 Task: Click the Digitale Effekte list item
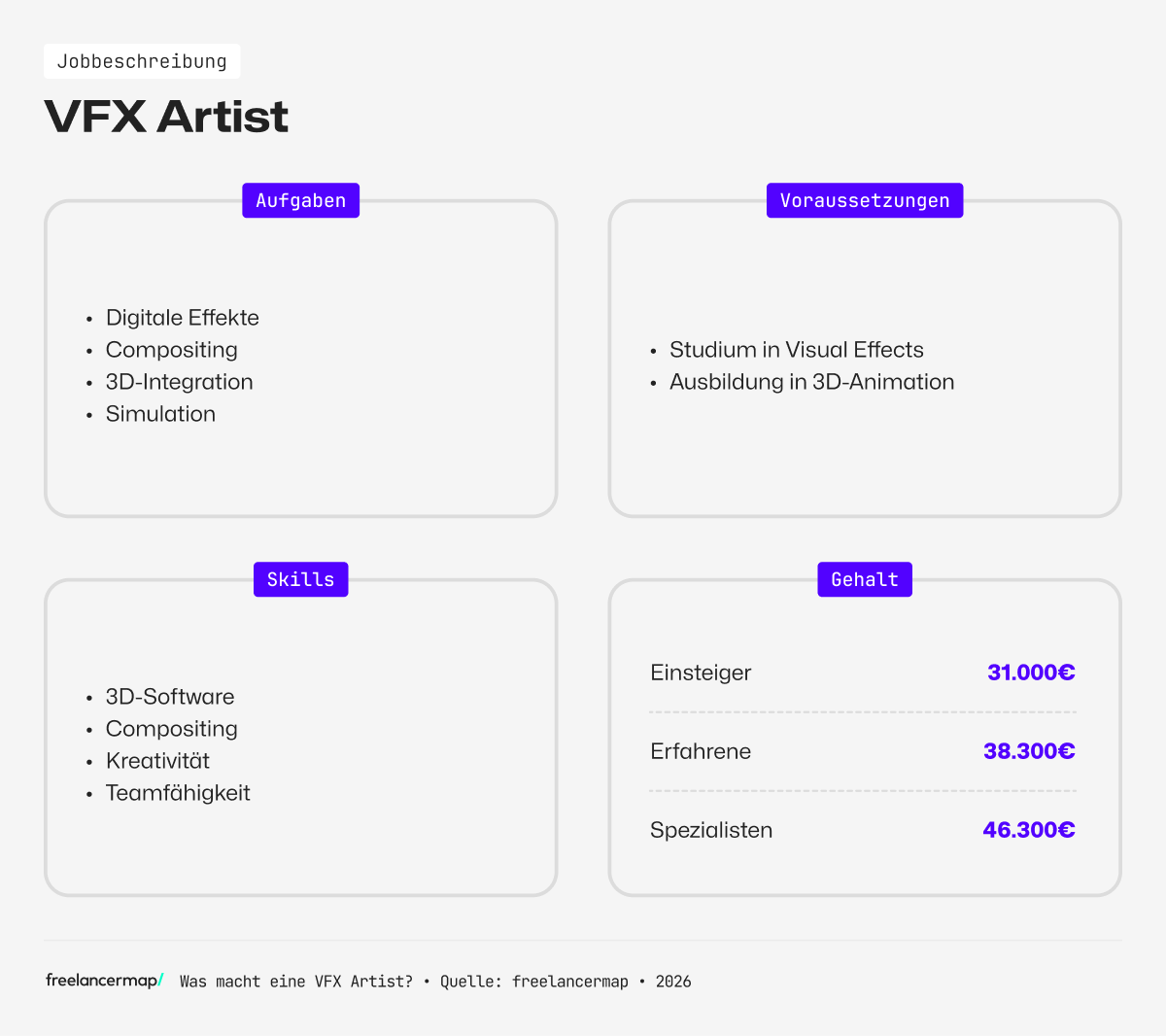[182, 318]
